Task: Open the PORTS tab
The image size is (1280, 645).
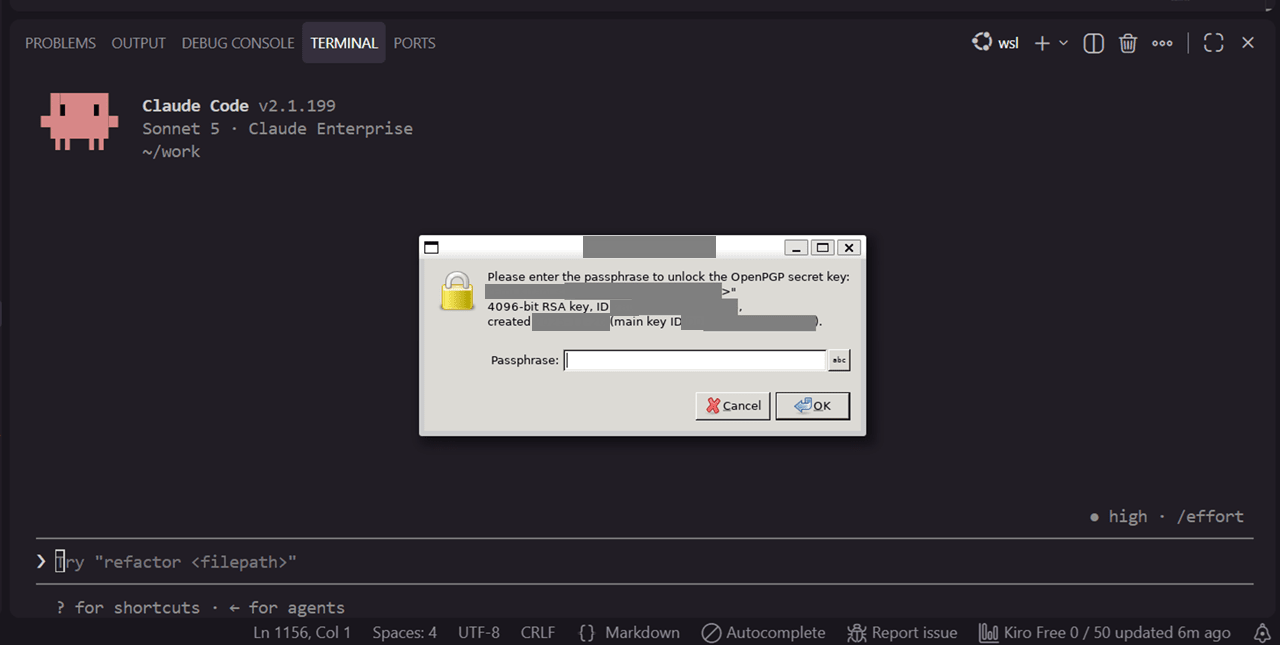Action: coord(414,43)
